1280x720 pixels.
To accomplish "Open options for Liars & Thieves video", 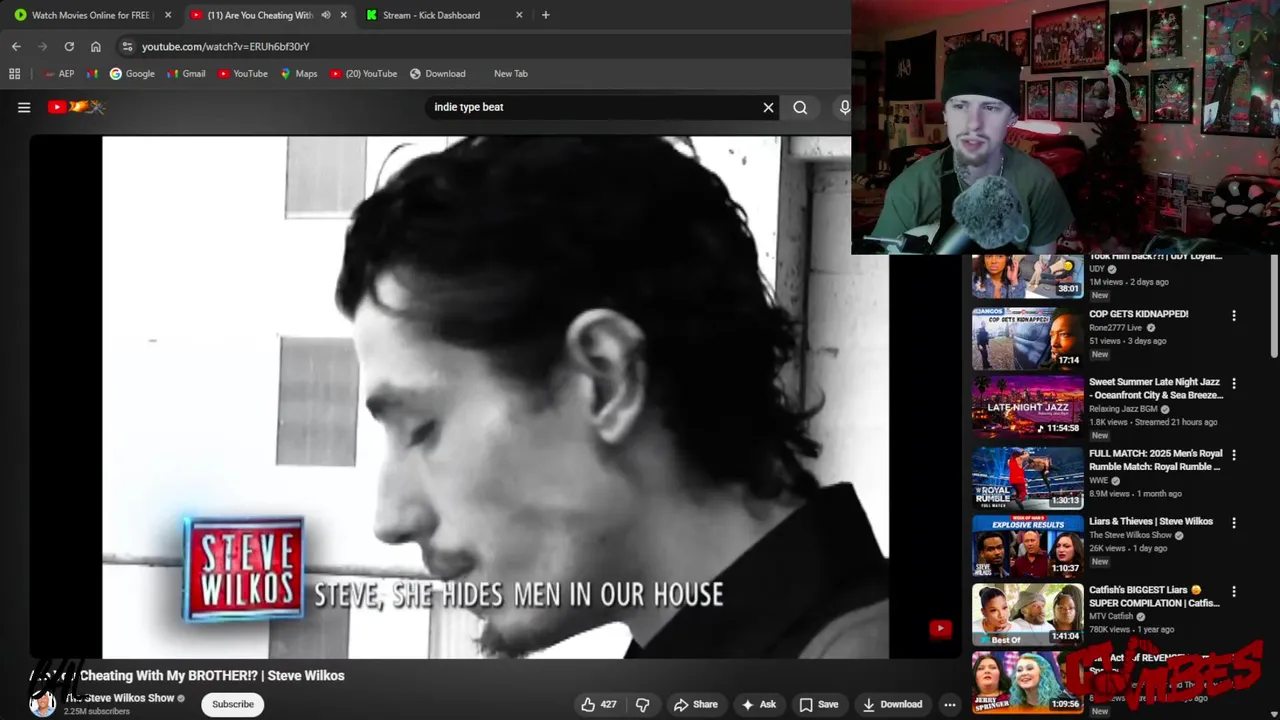I will (x=1234, y=523).
